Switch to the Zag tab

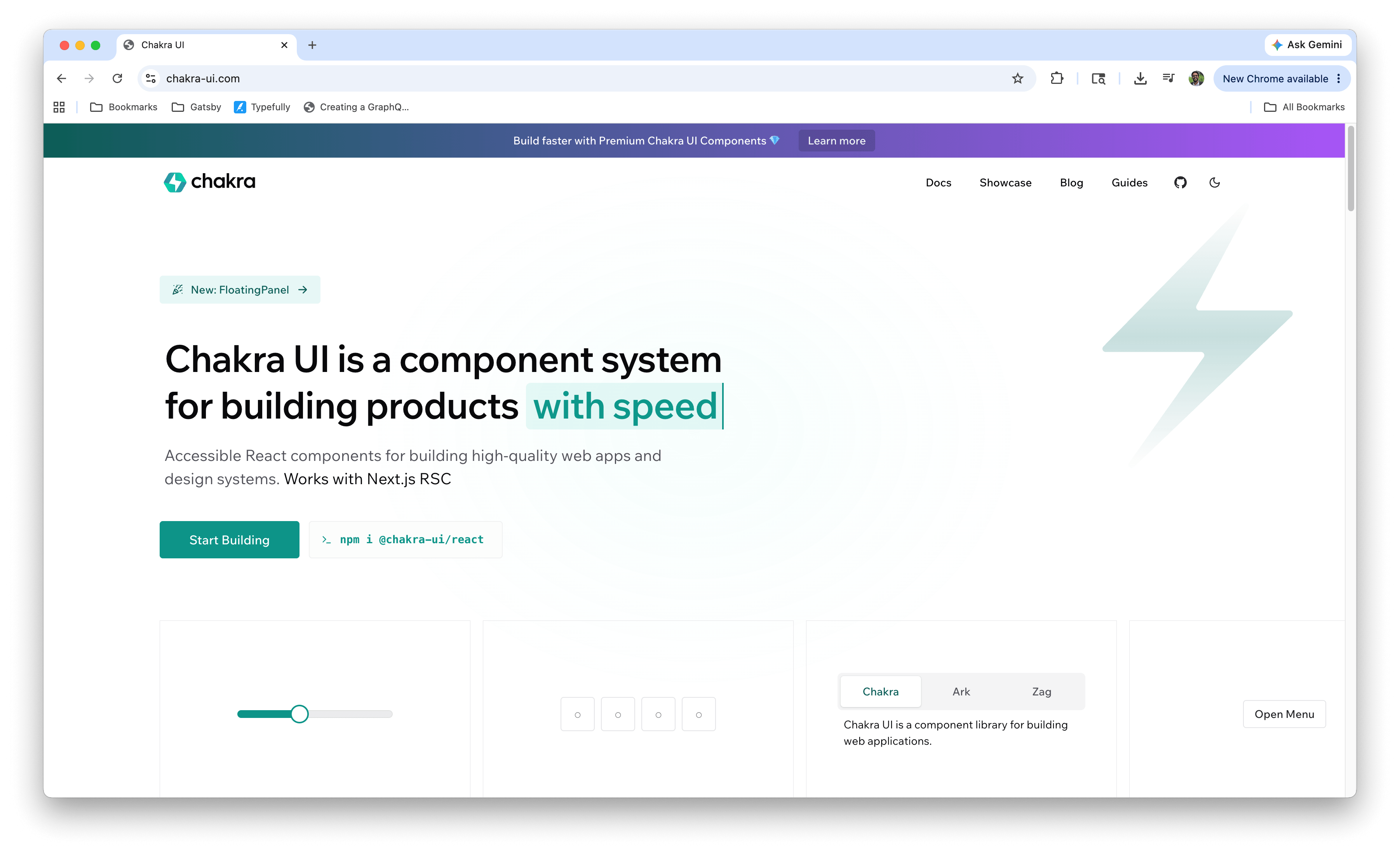(x=1041, y=692)
